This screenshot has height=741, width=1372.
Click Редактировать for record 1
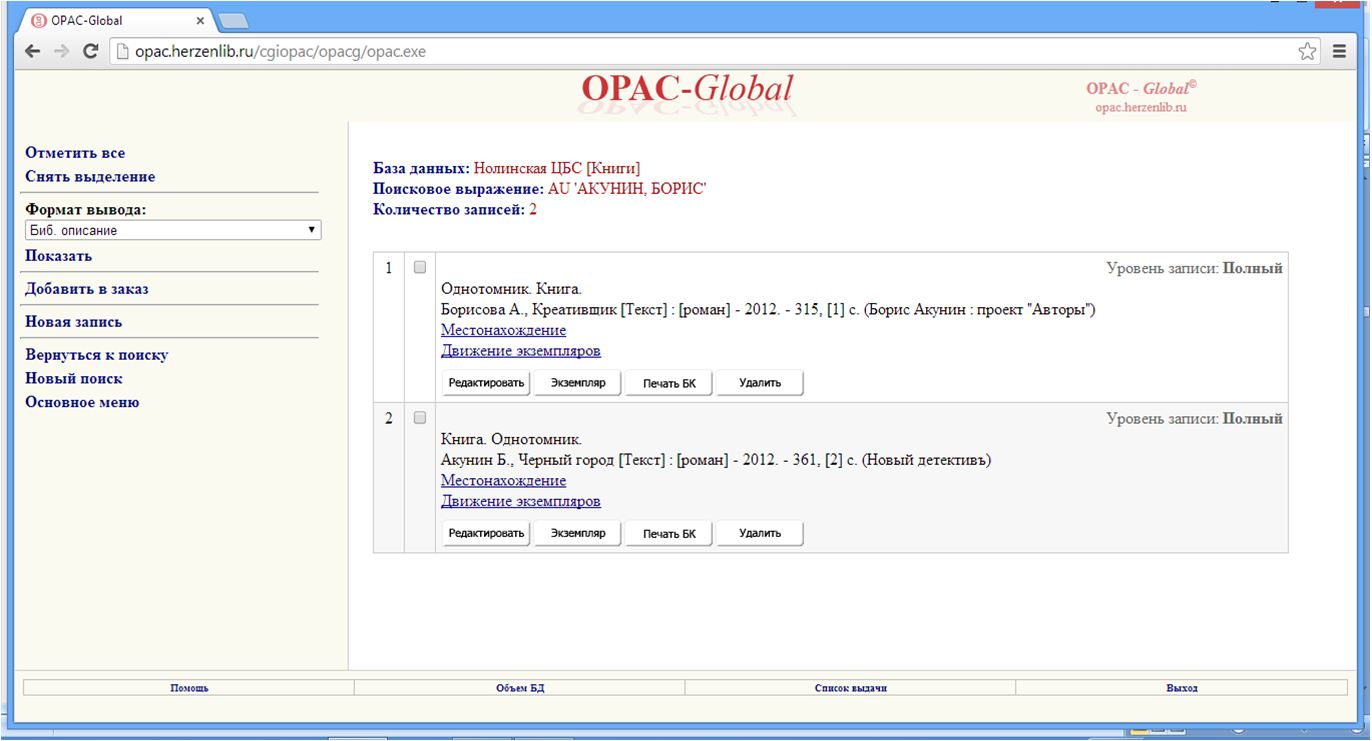click(486, 383)
